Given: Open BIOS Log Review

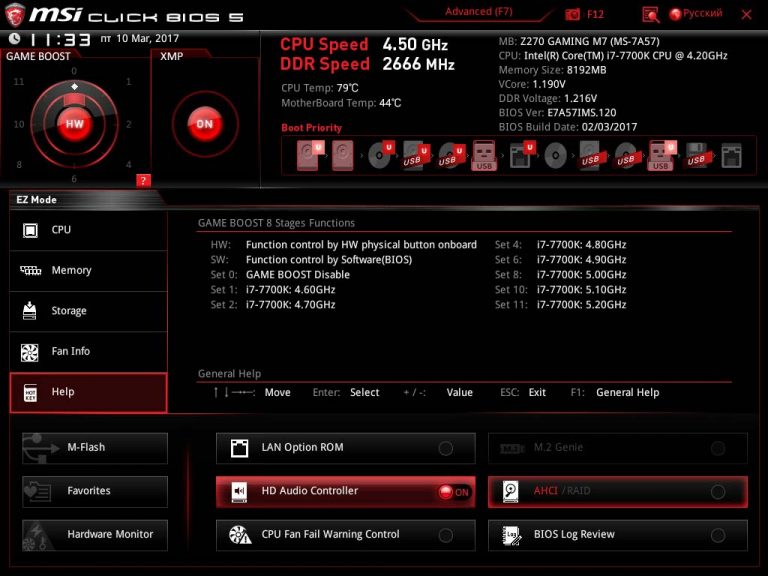Looking at the screenshot, I should pyautogui.click(x=618, y=535).
